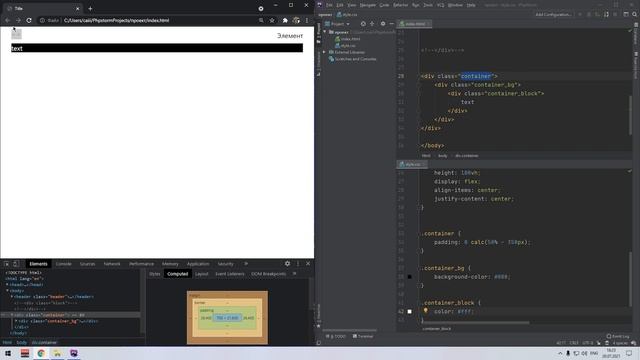The height and width of the screenshot is (360, 640).
Task: Open a new Chrome tab
Action: pos(90,8)
